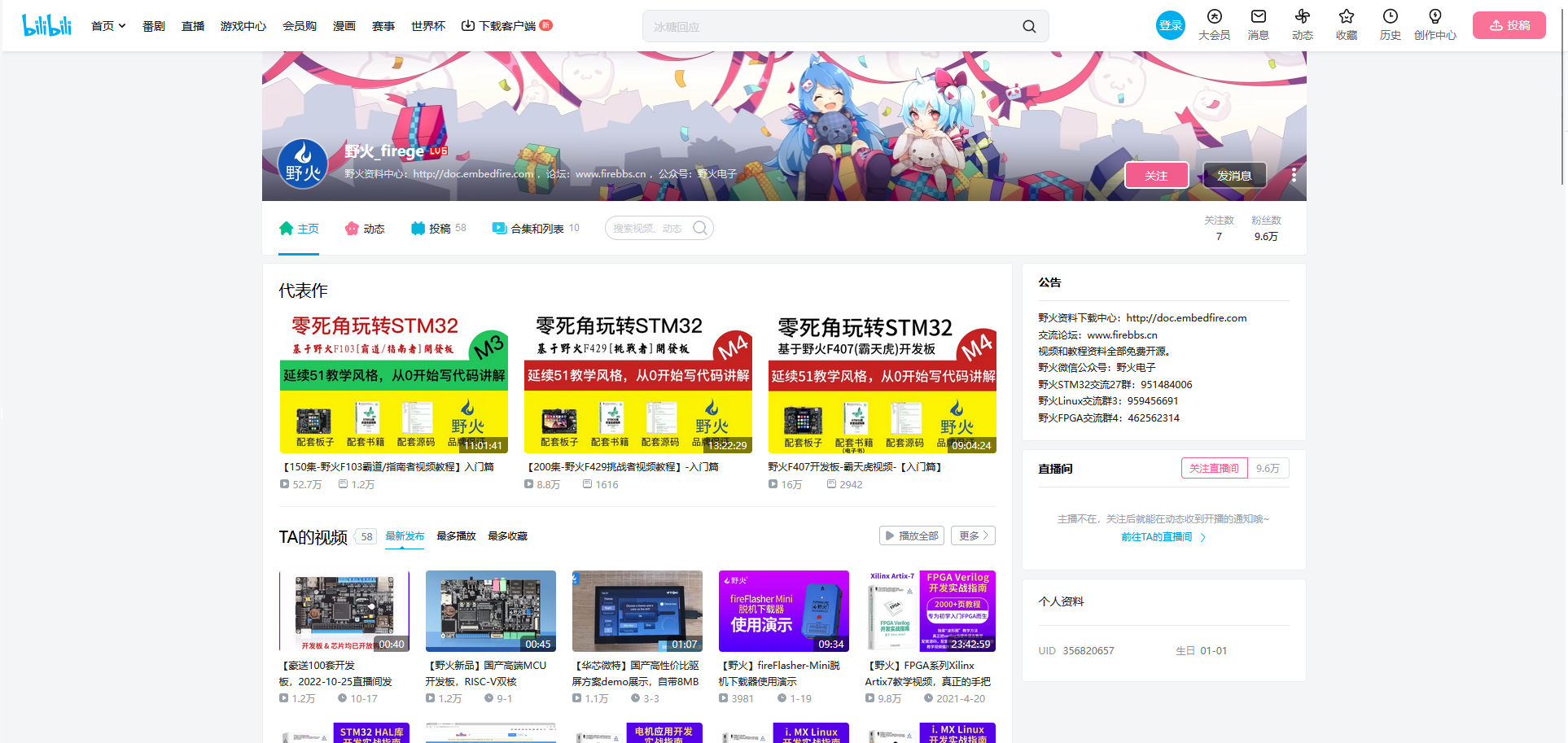
Task: Open title 野火F407开发板-霸天虎视频-【入门篇】
Action: point(856,467)
